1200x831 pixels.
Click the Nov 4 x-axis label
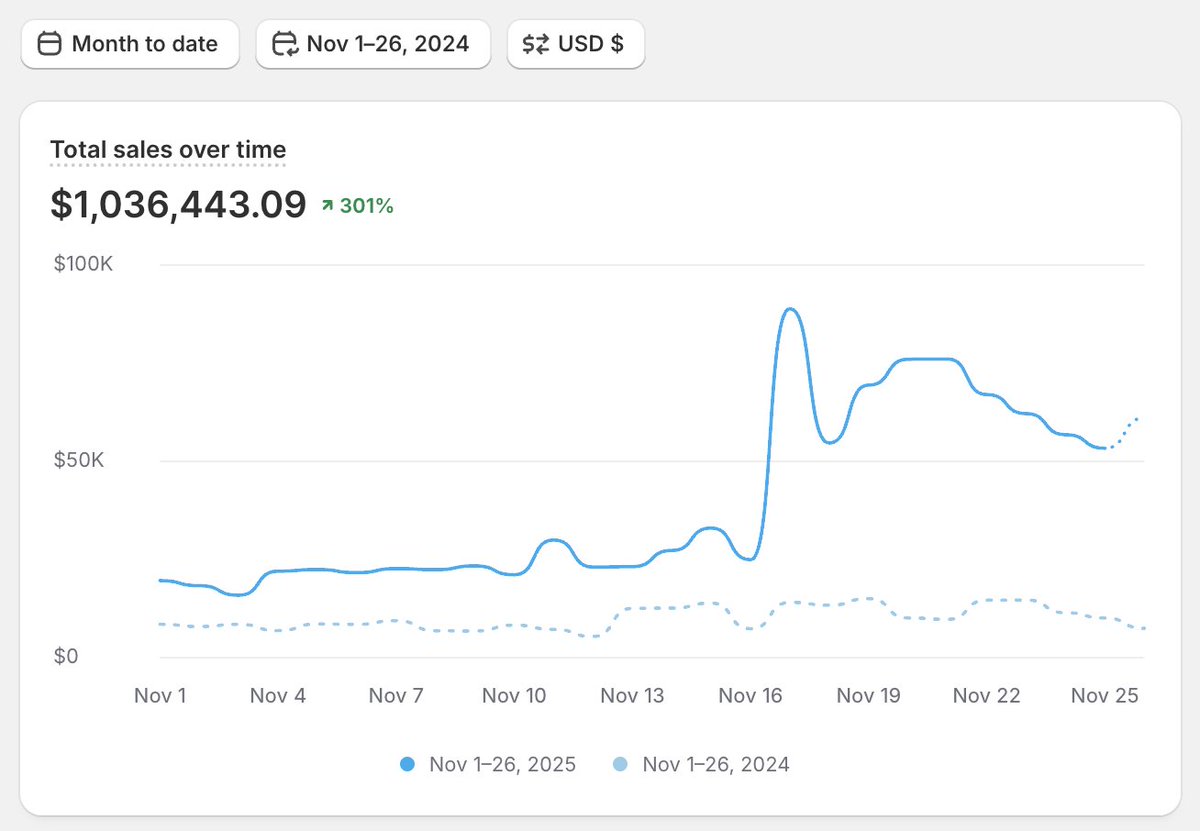point(277,696)
